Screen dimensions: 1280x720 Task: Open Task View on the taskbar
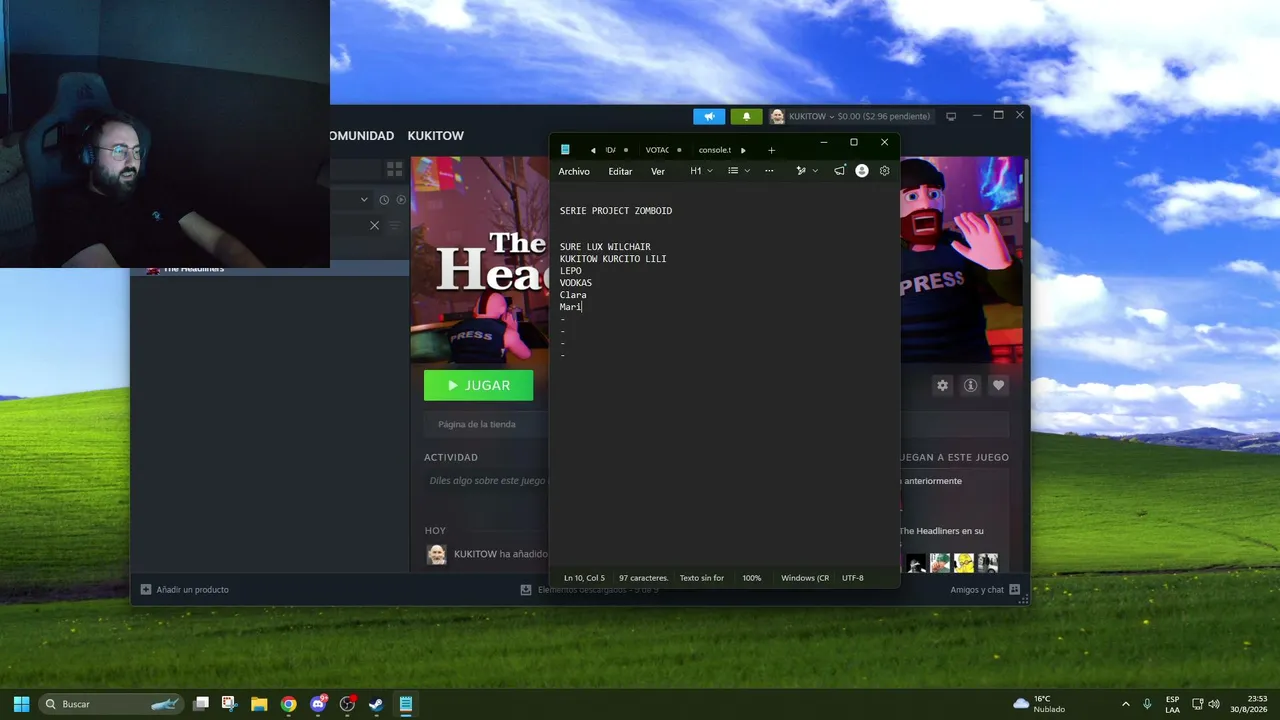pyautogui.click(x=201, y=704)
